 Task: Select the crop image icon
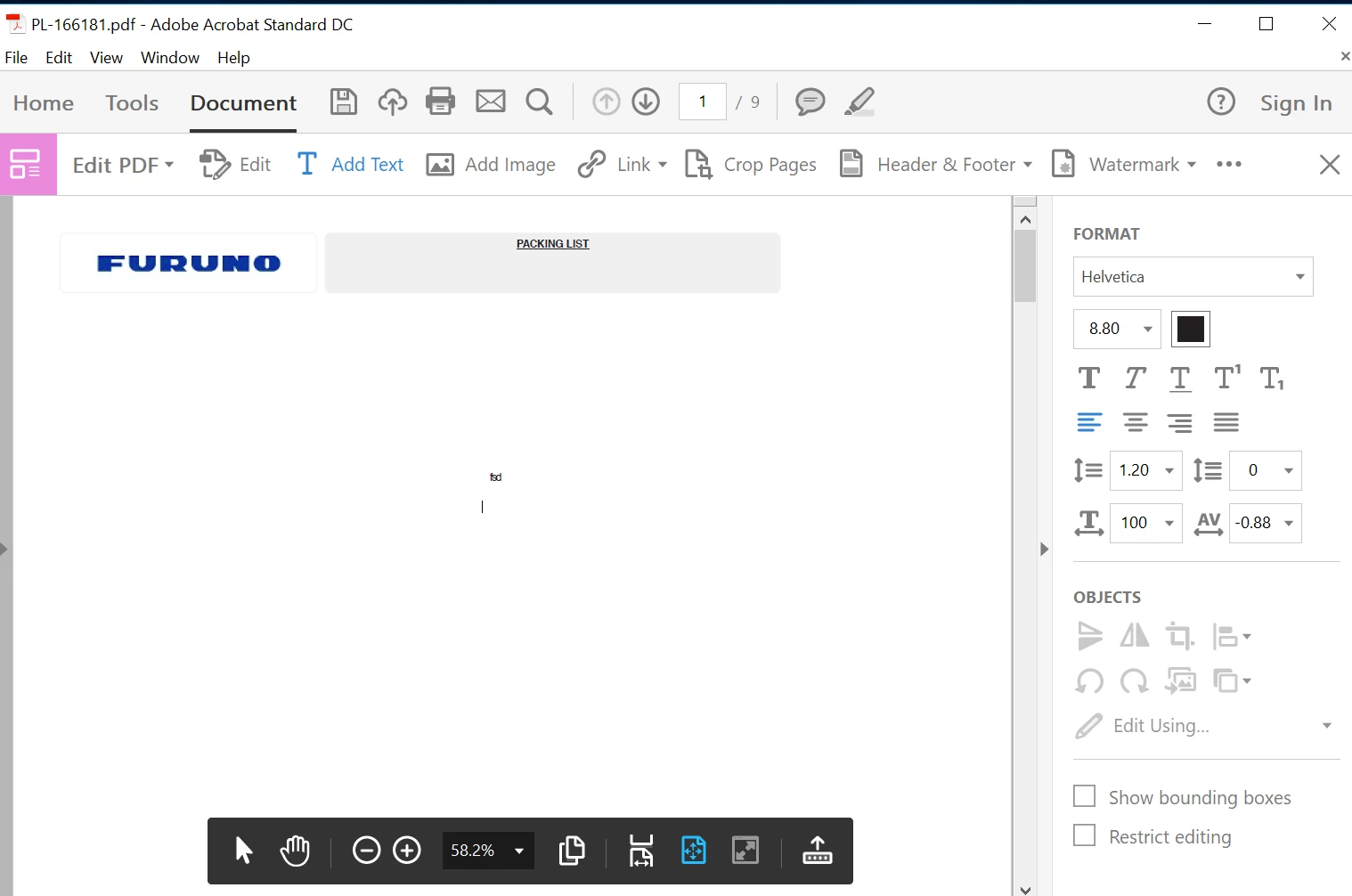click(1180, 636)
